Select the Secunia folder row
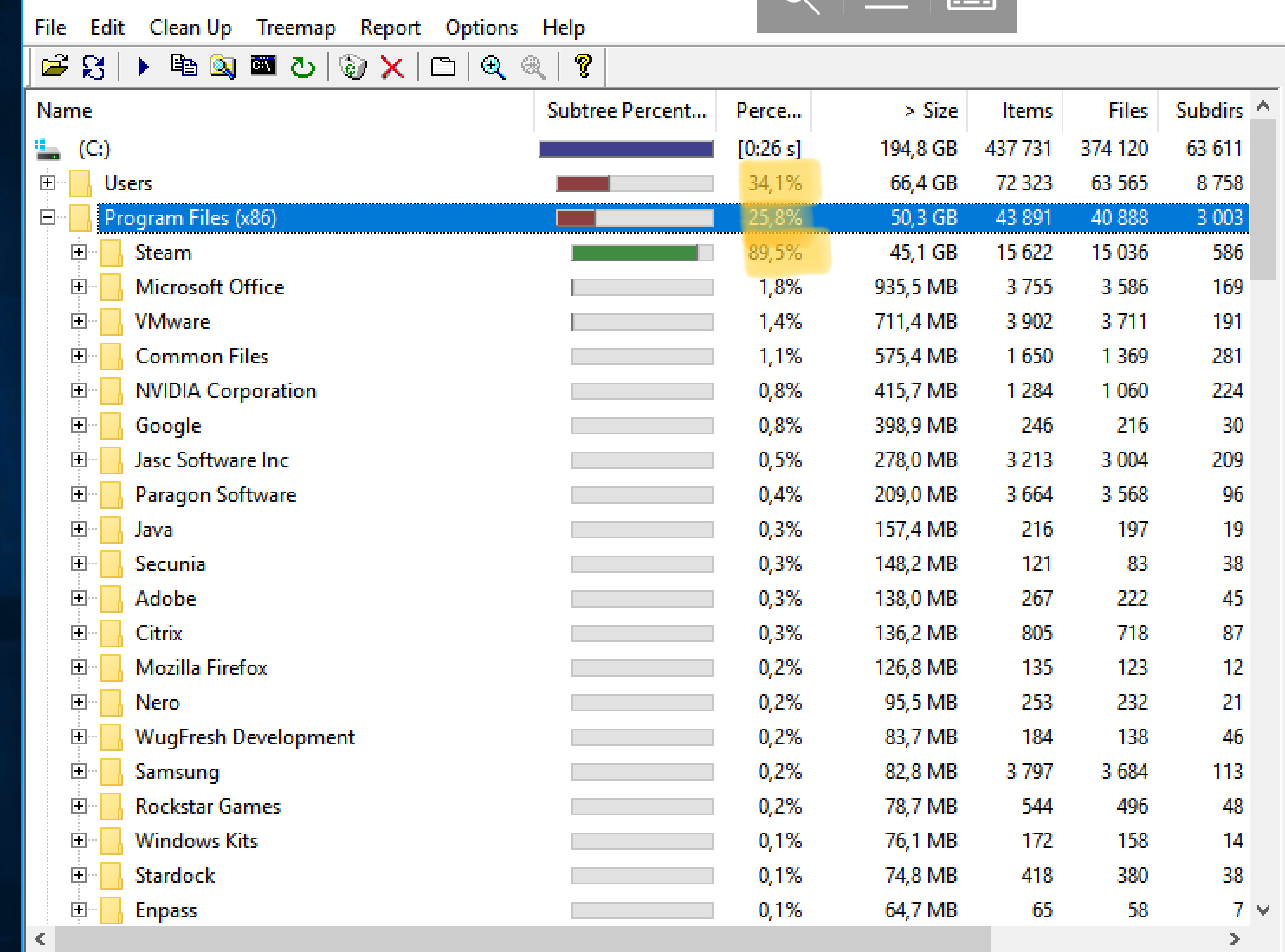The height and width of the screenshot is (952, 1285). (638, 564)
